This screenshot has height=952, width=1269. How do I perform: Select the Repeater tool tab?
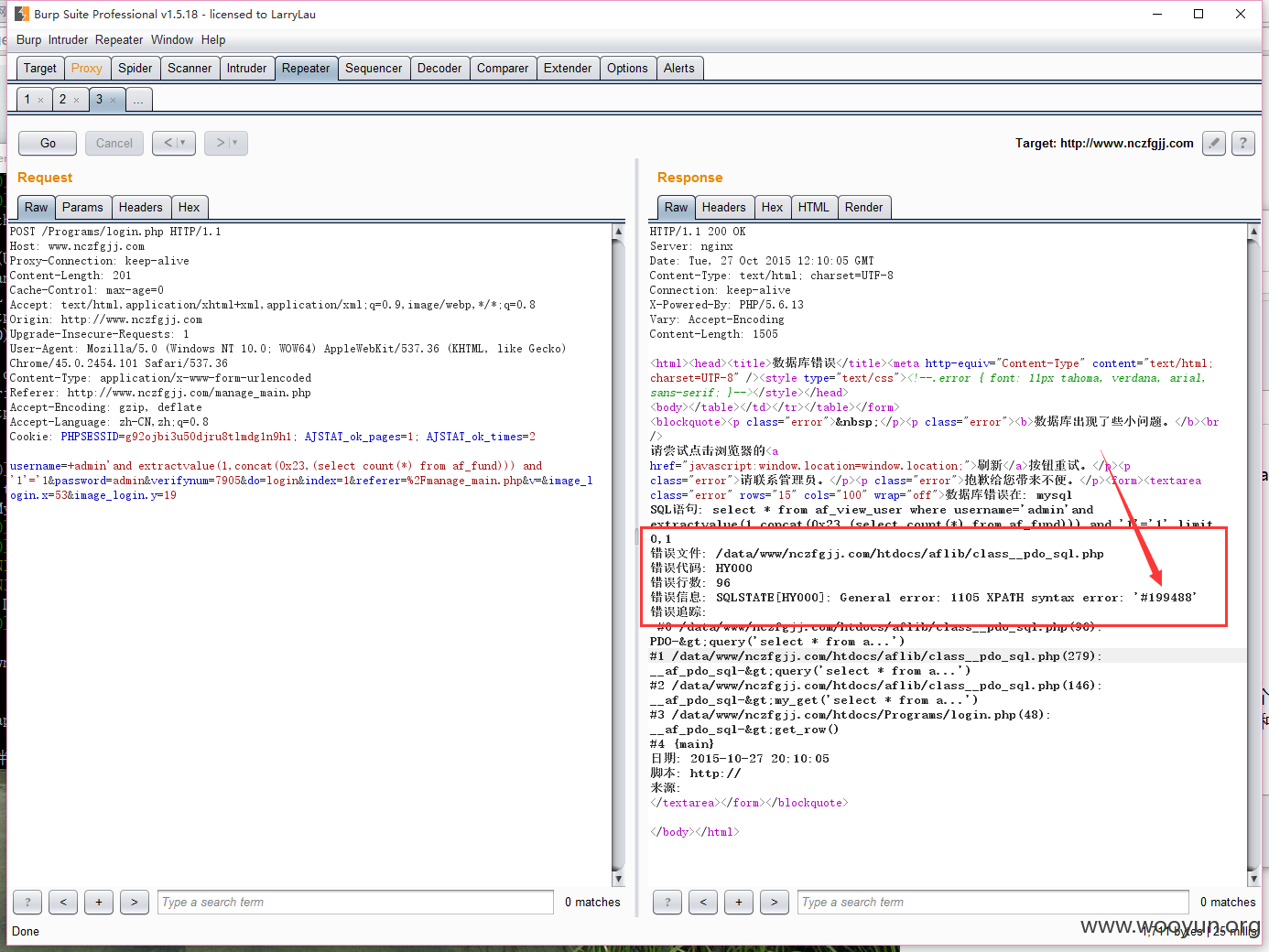(306, 68)
